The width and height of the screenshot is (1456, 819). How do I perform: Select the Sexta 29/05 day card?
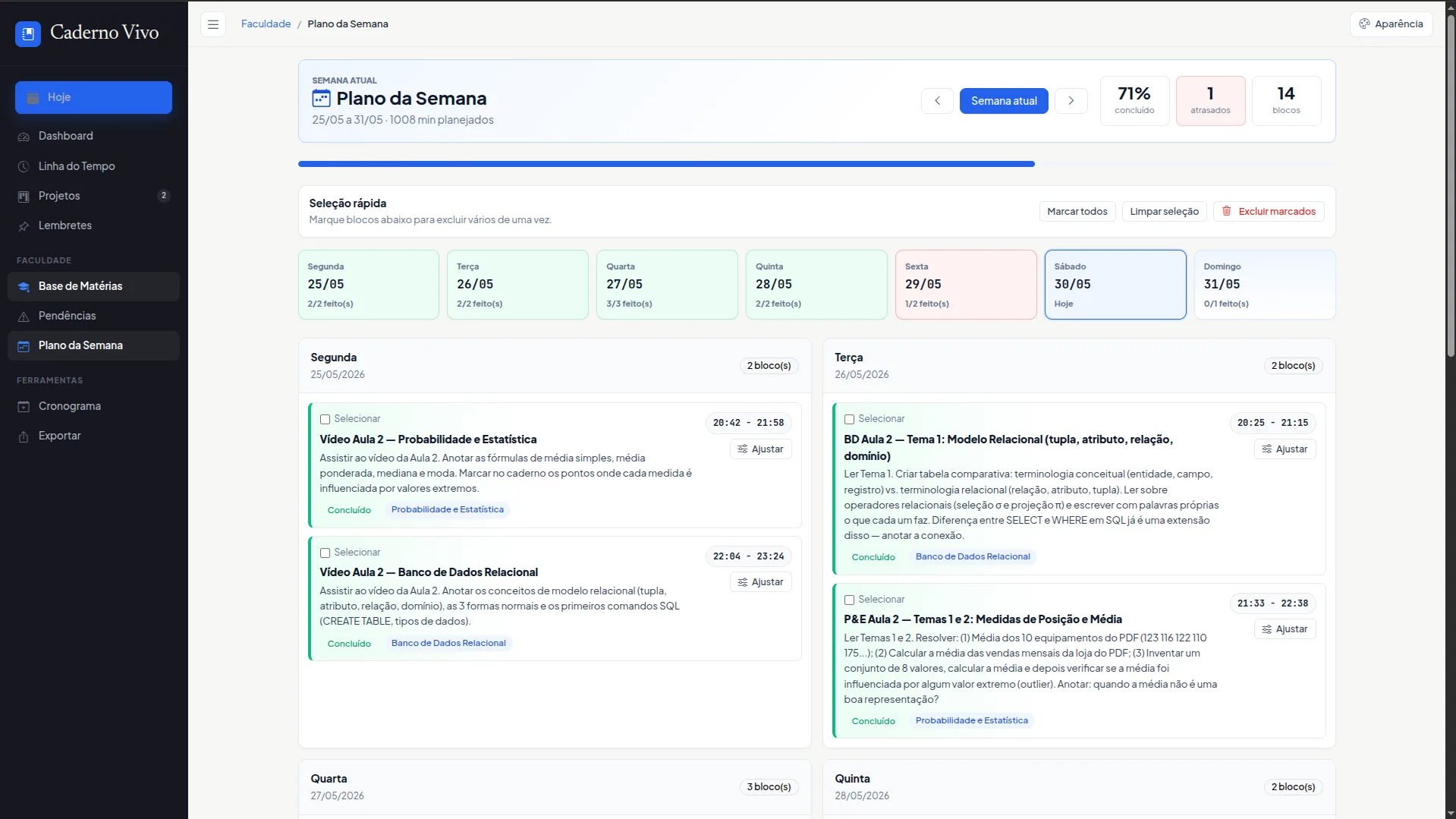coord(966,285)
